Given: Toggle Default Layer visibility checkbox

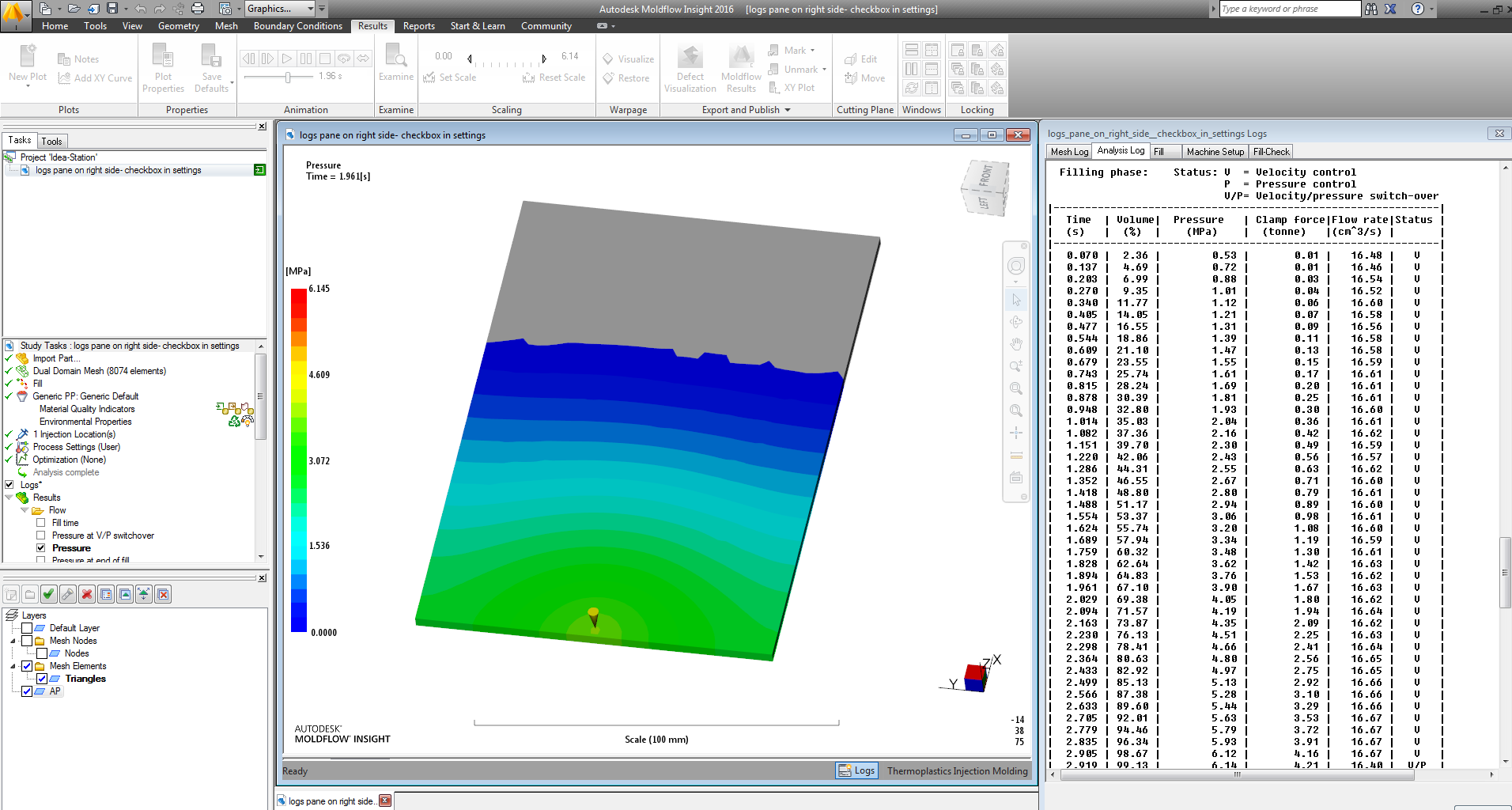Looking at the screenshot, I should tap(27, 628).
